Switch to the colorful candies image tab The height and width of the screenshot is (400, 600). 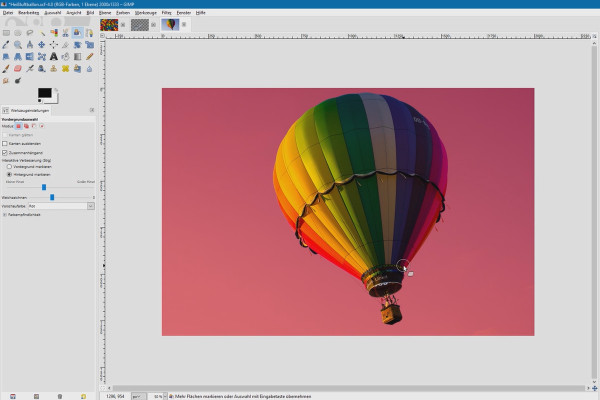point(109,25)
